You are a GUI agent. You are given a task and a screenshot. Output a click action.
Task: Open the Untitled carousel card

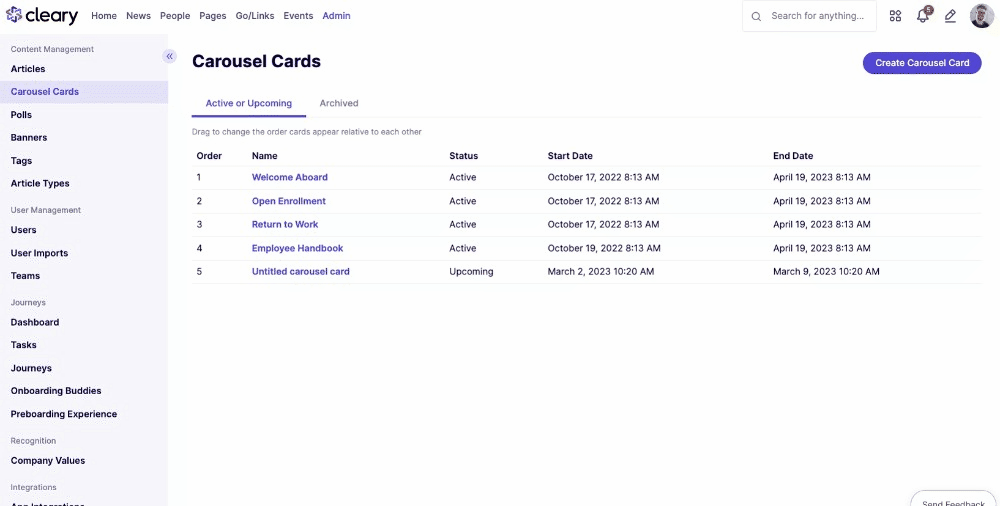pos(301,272)
